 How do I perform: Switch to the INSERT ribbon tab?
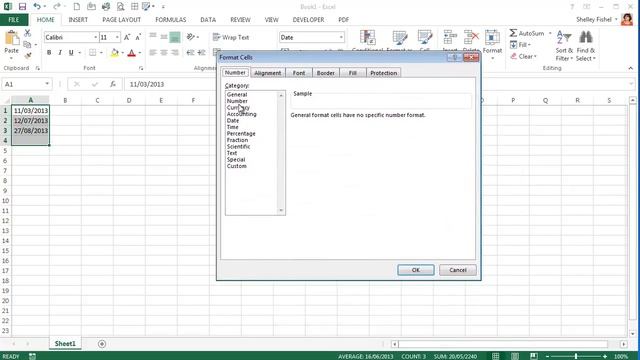point(78,20)
